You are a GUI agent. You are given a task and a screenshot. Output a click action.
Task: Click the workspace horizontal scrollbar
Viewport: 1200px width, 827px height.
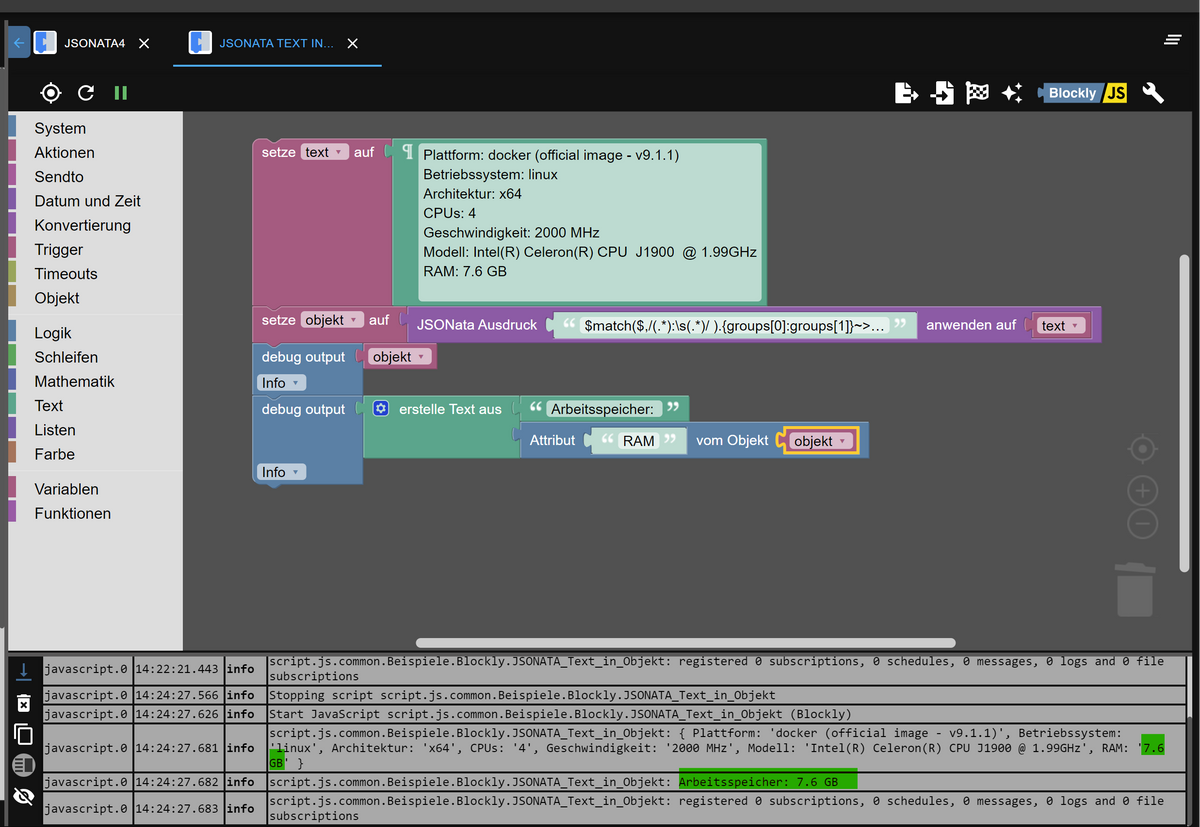coord(685,642)
